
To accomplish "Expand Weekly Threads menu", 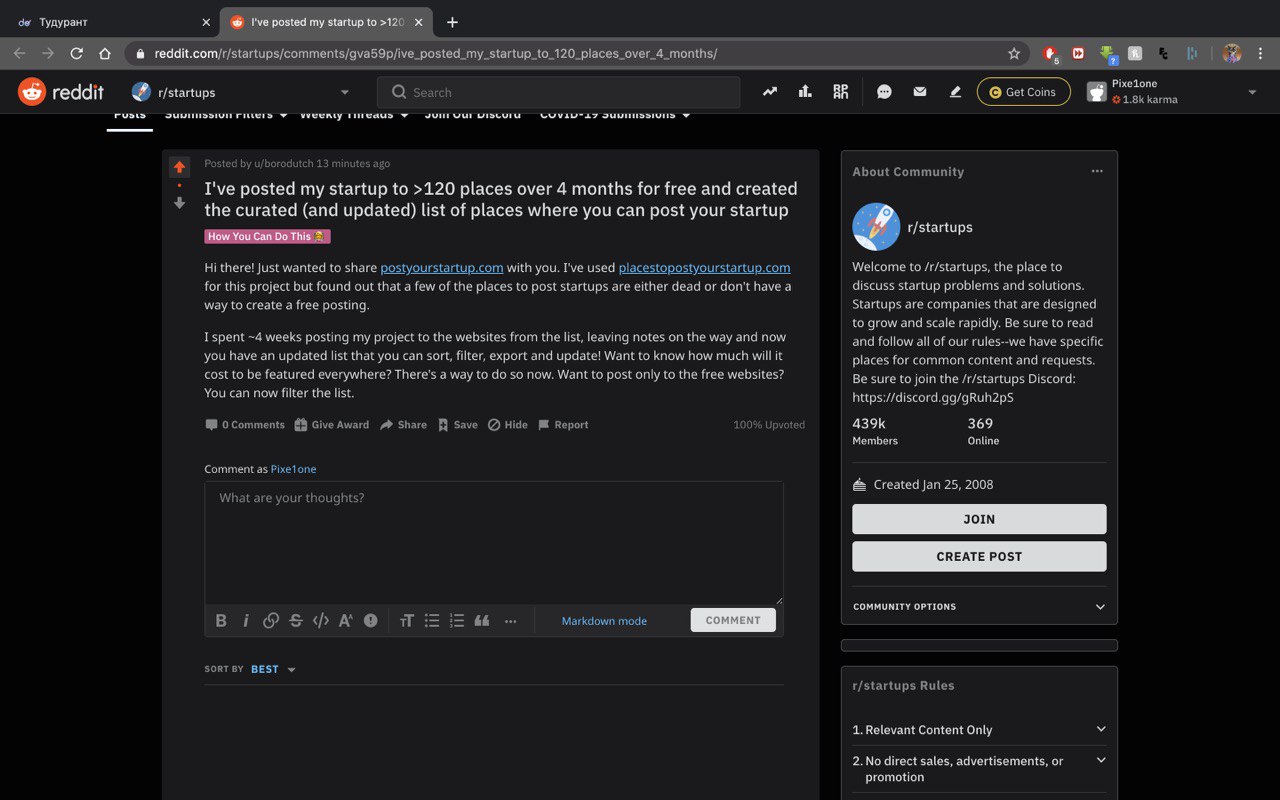I will [x=354, y=116].
